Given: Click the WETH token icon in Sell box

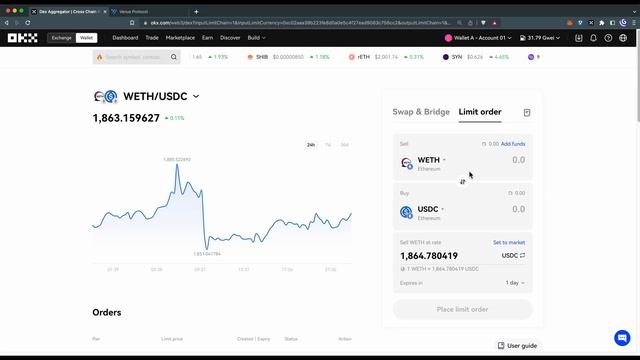Looking at the screenshot, I should click(x=407, y=163).
